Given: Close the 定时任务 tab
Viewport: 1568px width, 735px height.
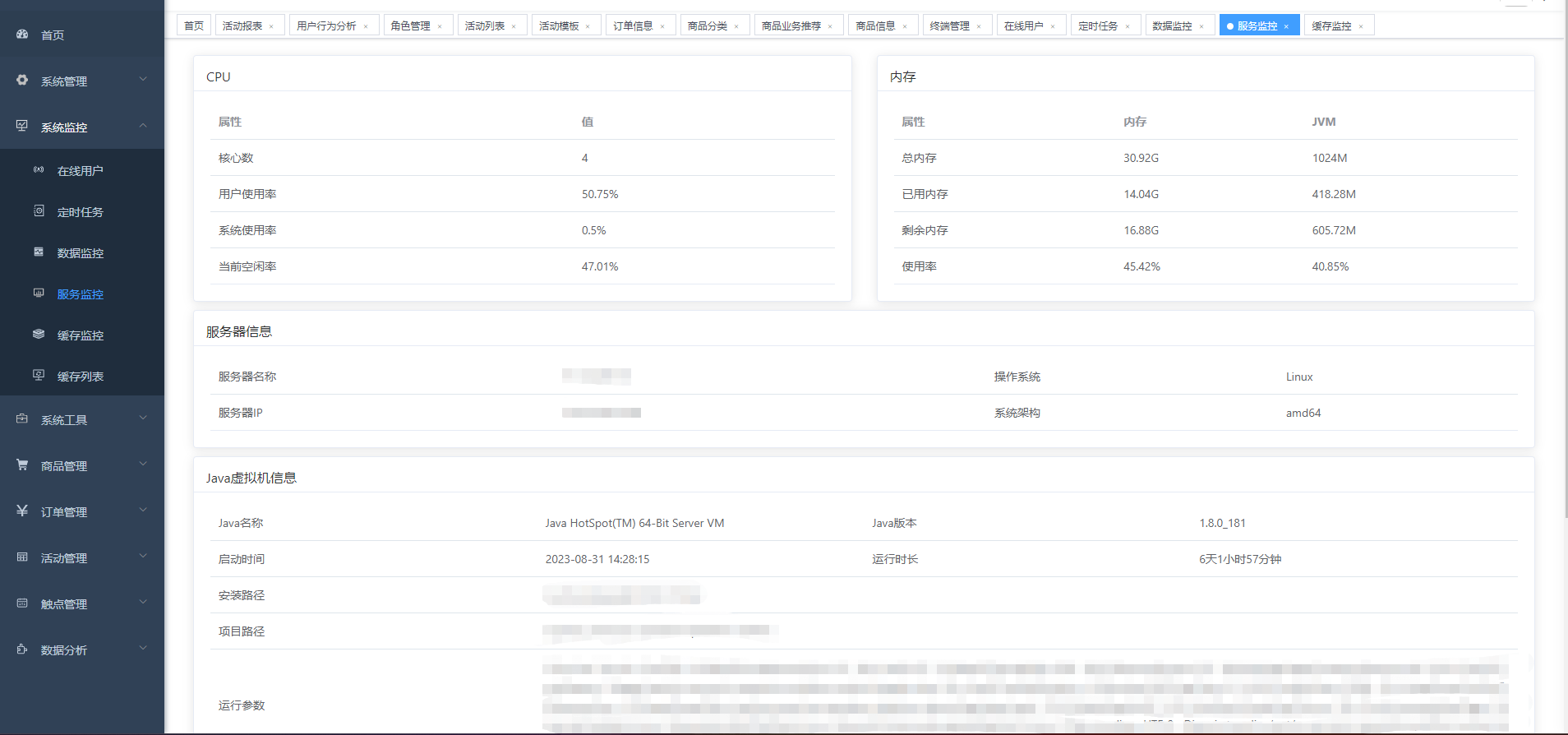Looking at the screenshot, I should pyautogui.click(x=1128, y=26).
